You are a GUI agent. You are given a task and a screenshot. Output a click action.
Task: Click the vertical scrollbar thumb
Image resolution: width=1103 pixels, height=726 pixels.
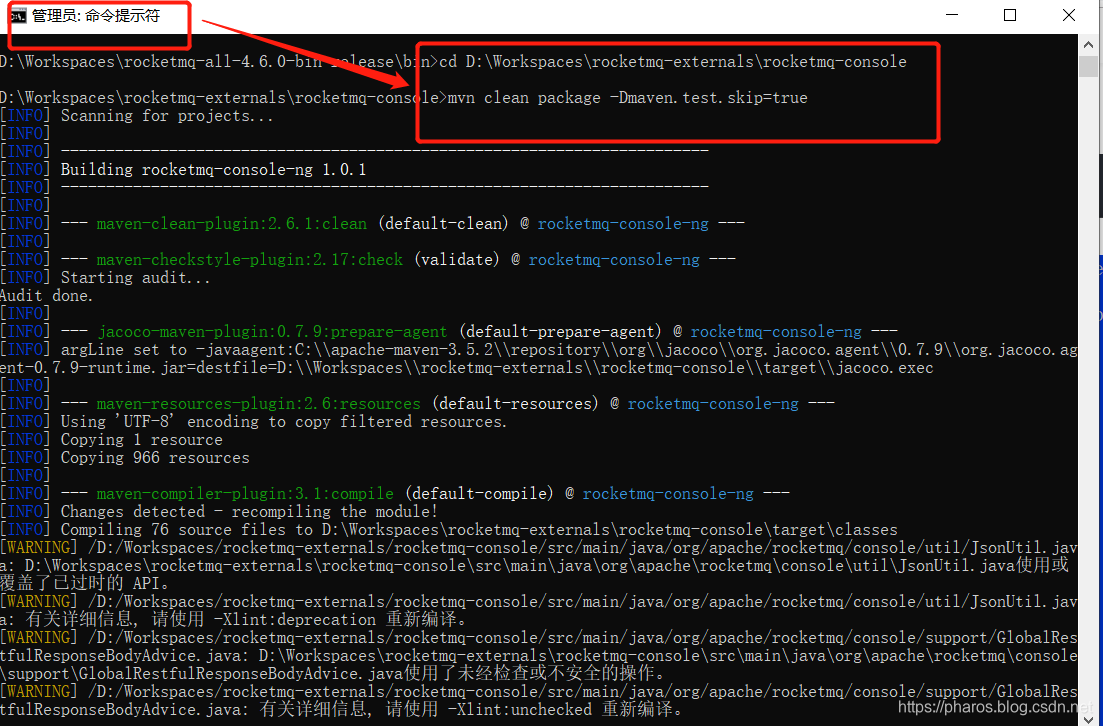[x=1088, y=67]
